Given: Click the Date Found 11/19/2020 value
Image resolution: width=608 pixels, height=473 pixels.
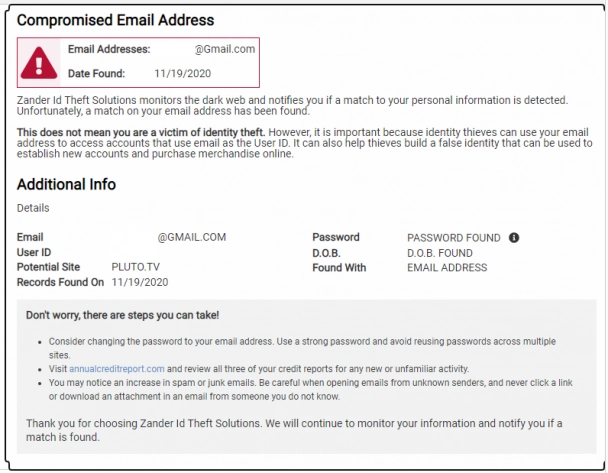Looking at the screenshot, I should [183, 74].
